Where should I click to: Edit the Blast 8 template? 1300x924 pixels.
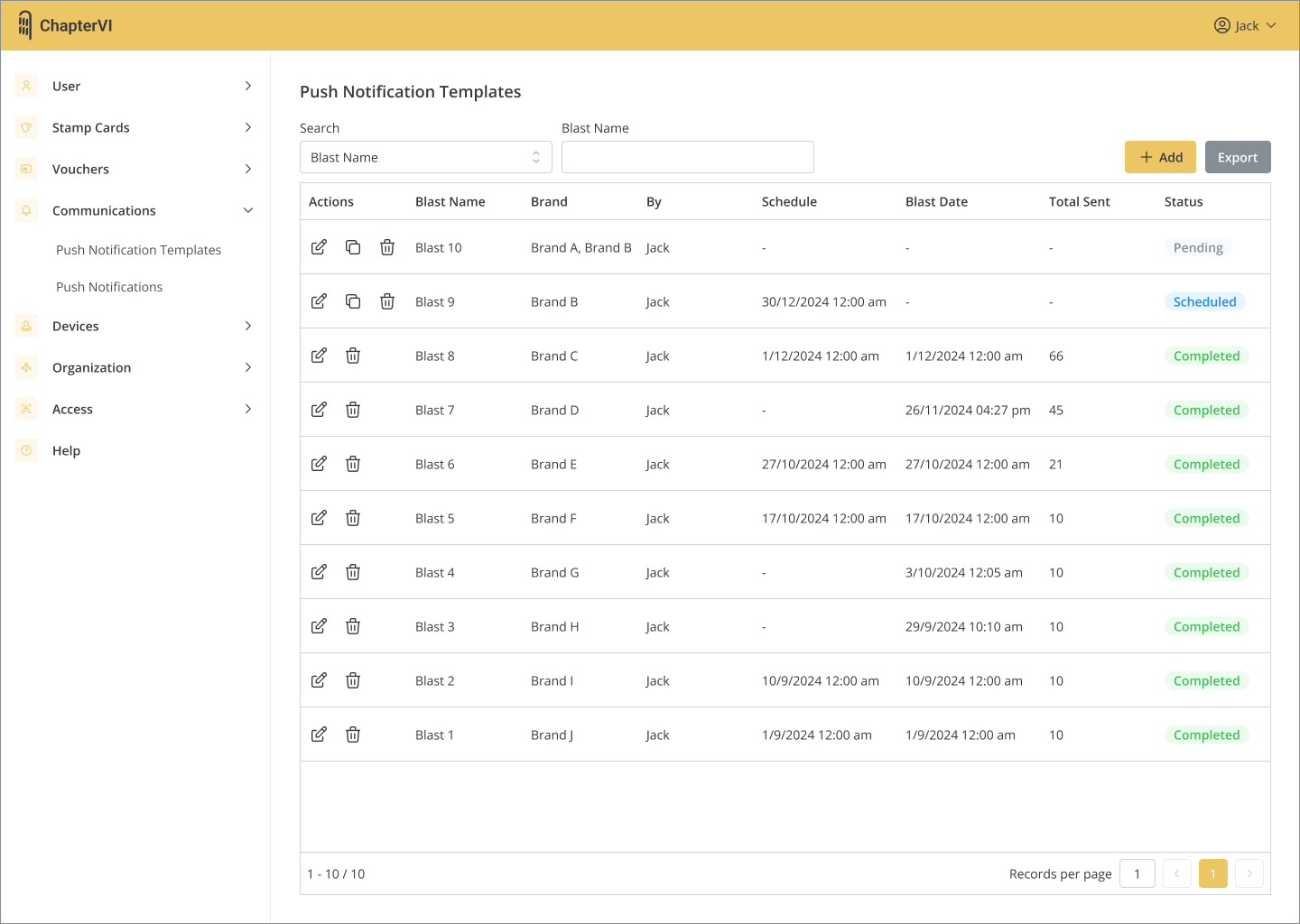click(x=319, y=356)
